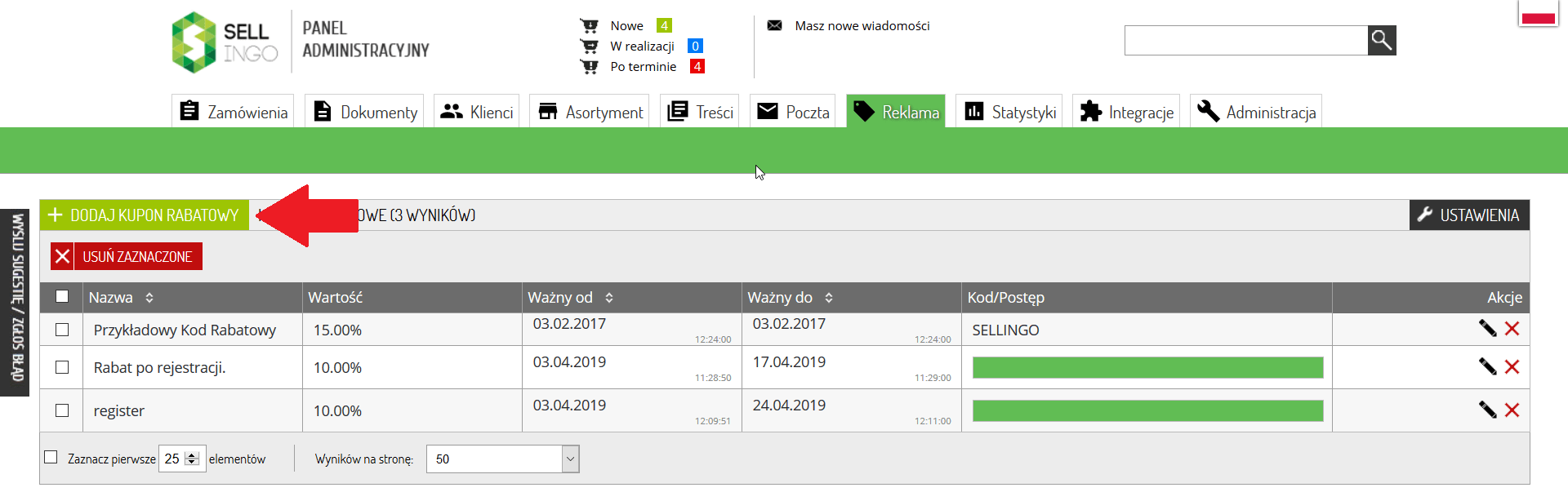Viewport: 1568px width, 492px height.
Task: Click the green Nowe orders count badge
Action: 664,26
